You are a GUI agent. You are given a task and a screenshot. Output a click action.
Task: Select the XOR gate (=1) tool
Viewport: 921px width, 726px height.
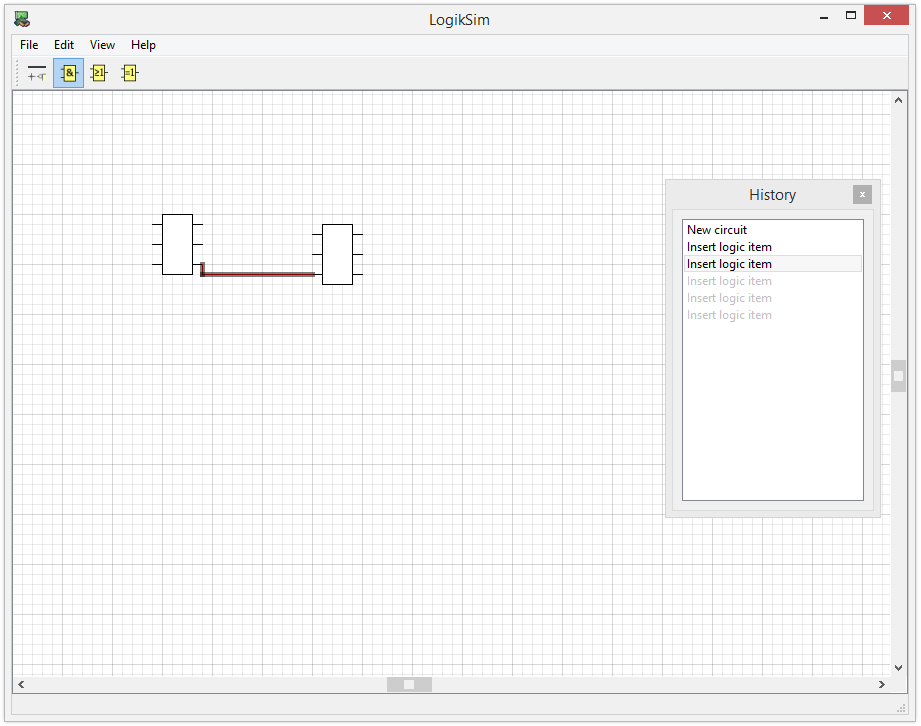[x=130, y=73]
